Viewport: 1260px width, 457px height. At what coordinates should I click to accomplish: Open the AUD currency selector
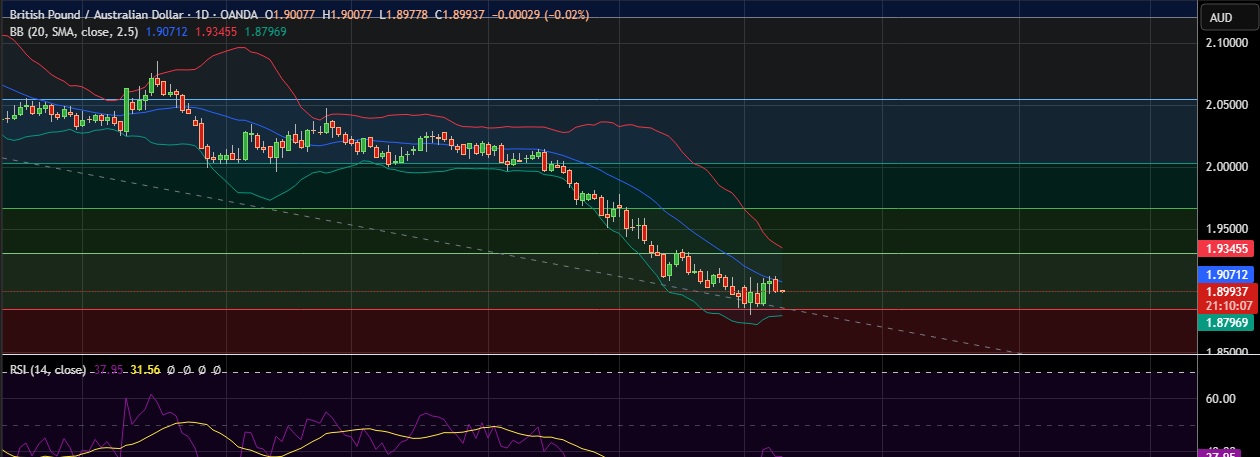tap(1221, 17)
